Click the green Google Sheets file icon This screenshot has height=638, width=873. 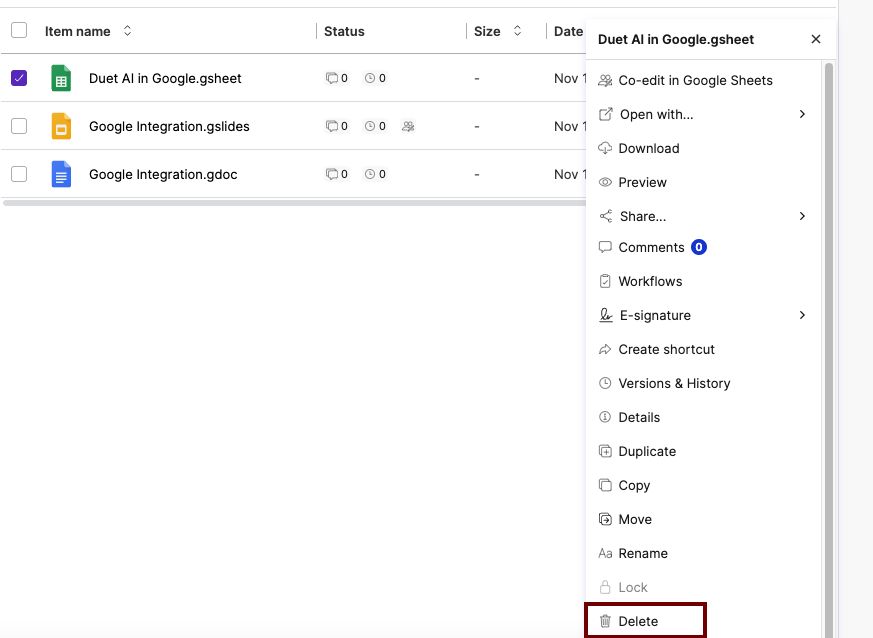pyautogui.click(x=61, y=78)
